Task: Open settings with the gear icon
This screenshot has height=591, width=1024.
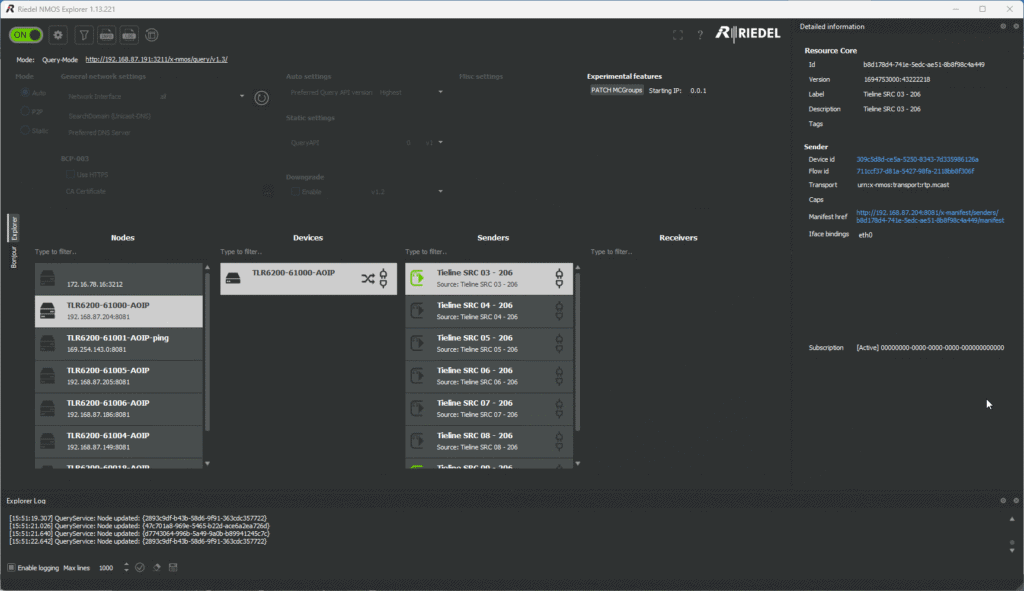Action: (x=58, y=35)
